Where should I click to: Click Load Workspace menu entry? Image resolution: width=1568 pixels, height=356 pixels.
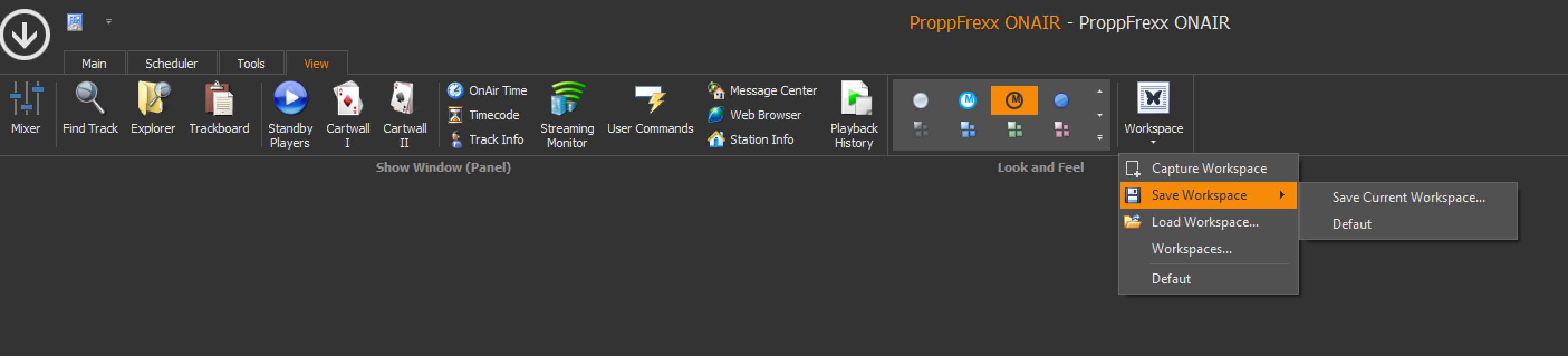[1205, 222]
